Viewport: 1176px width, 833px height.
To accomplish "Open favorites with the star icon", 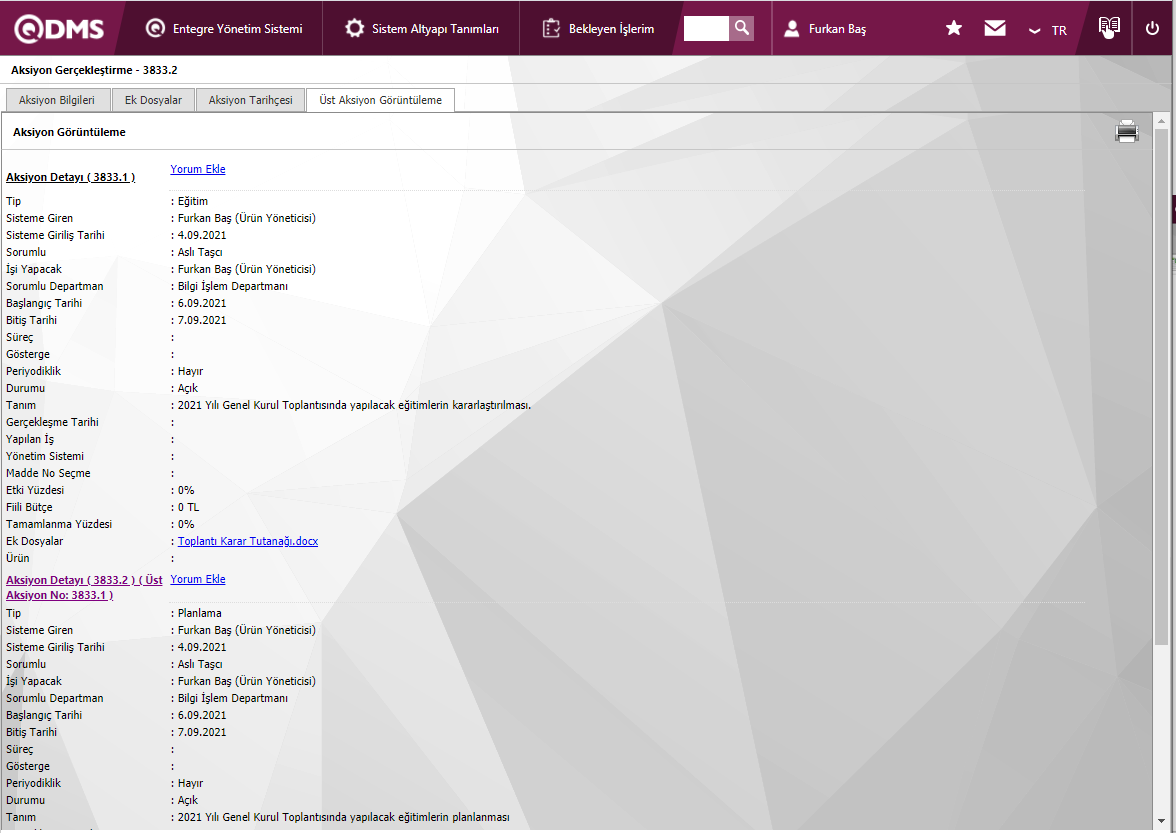I will pyautogui.click(x=954, y=29).
